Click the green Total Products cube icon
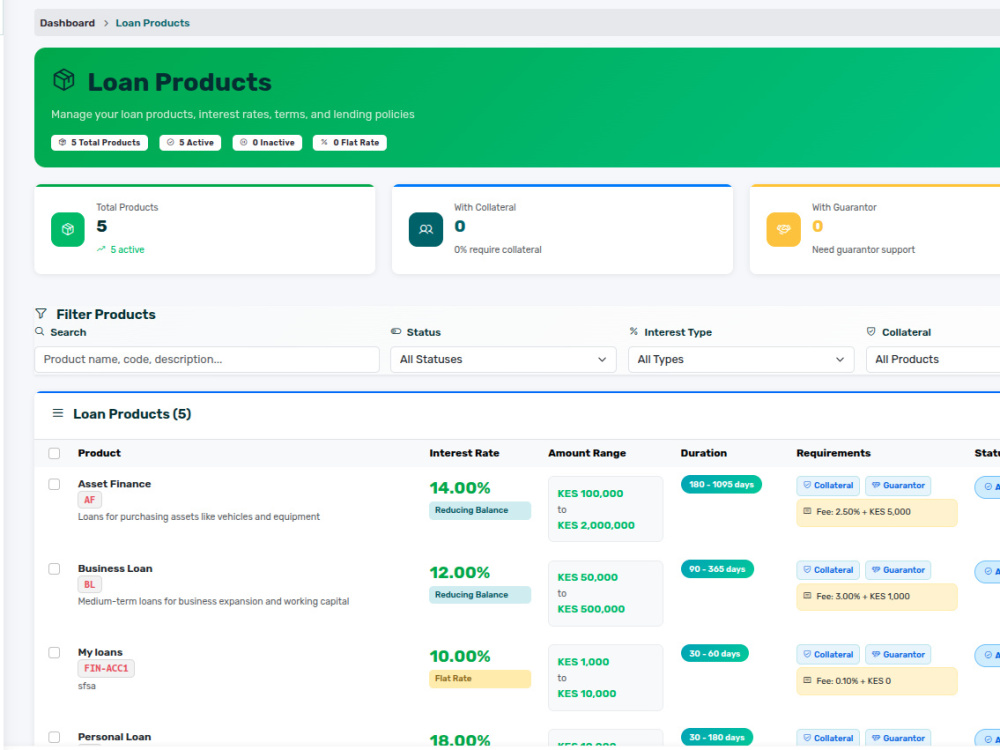Viewport: 1000px width, 750px height. [x=68, y=229]
